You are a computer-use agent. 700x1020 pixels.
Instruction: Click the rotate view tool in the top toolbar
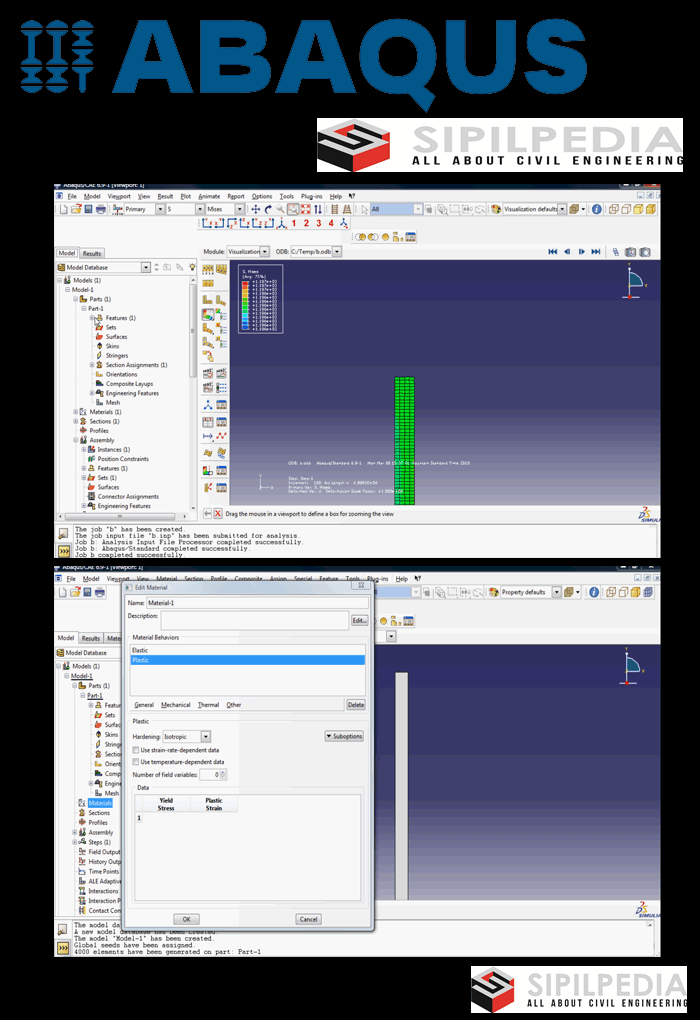[268, 209]
